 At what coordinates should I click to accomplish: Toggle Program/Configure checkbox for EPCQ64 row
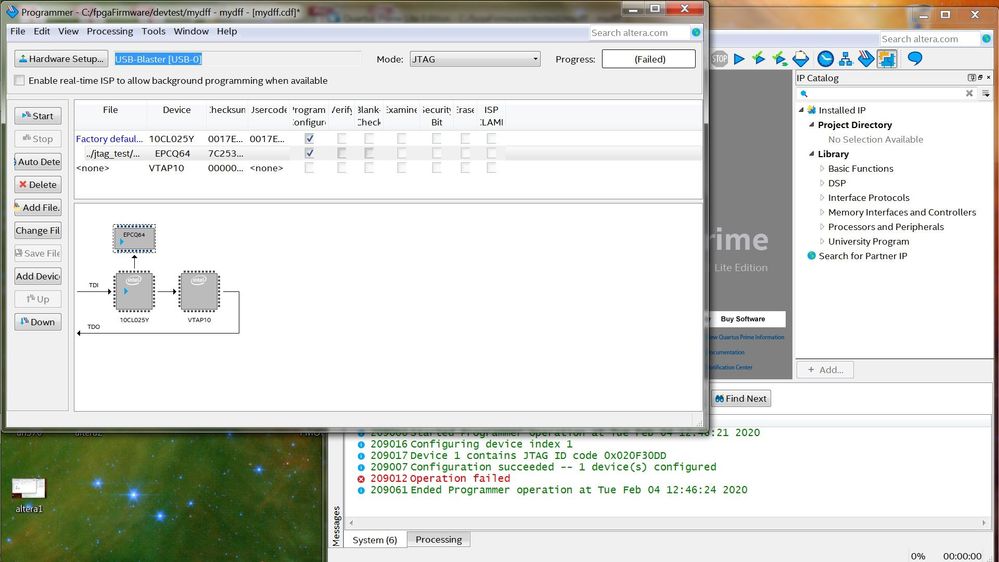coord(309,153)
